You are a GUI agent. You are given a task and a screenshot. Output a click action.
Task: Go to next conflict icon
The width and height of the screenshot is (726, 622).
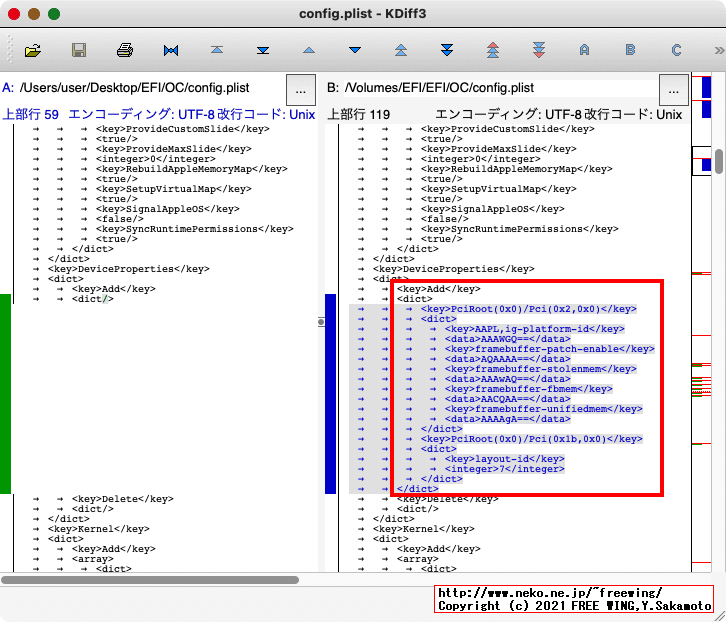point(447,50)
